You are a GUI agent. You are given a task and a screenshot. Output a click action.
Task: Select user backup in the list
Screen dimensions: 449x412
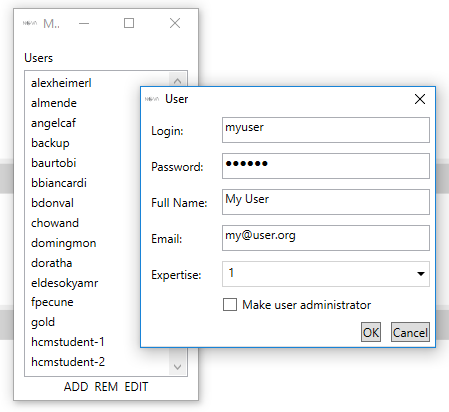50,143
